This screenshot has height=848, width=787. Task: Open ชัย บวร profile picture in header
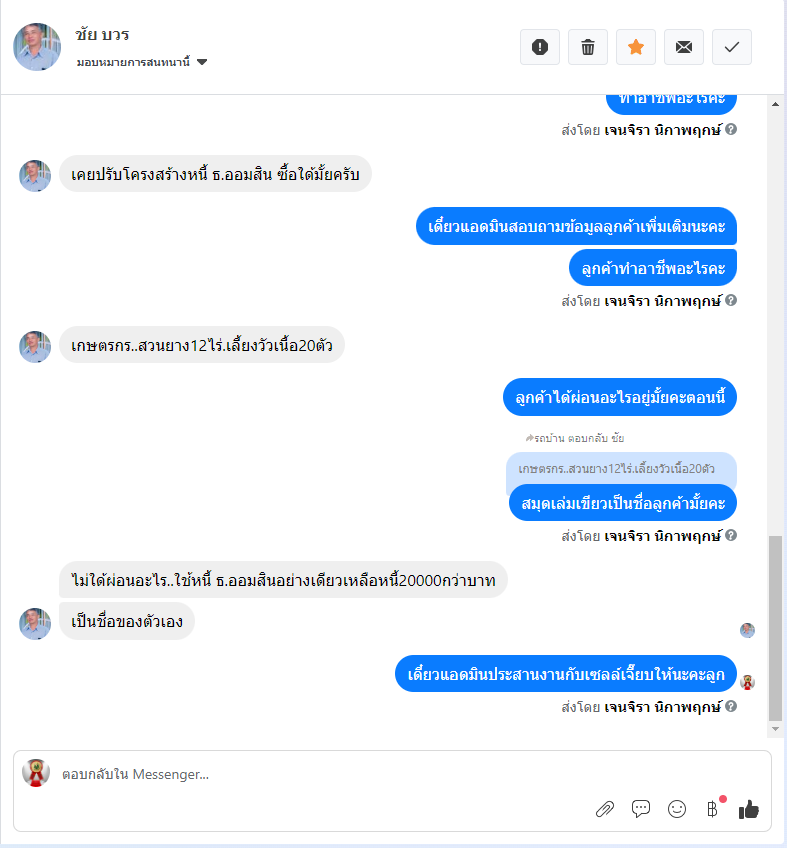[x=37, y=47]
